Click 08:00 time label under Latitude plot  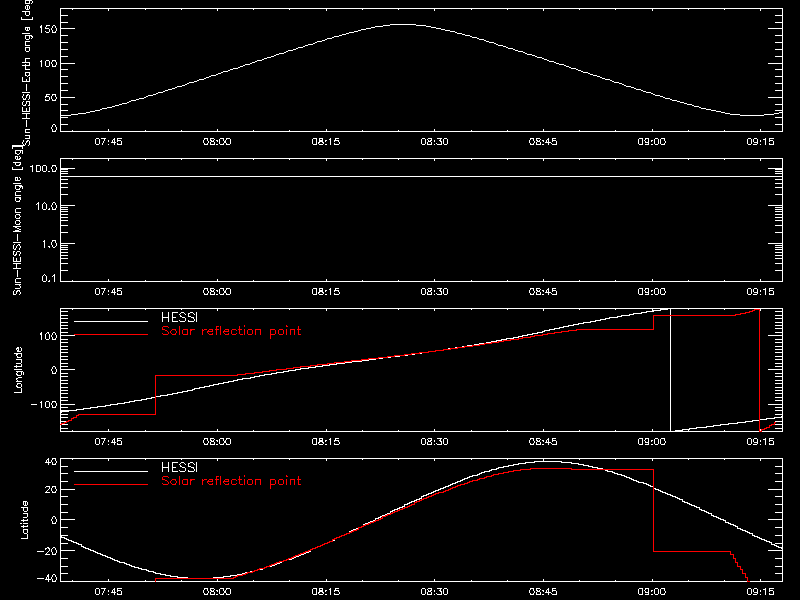coord(217,592)
